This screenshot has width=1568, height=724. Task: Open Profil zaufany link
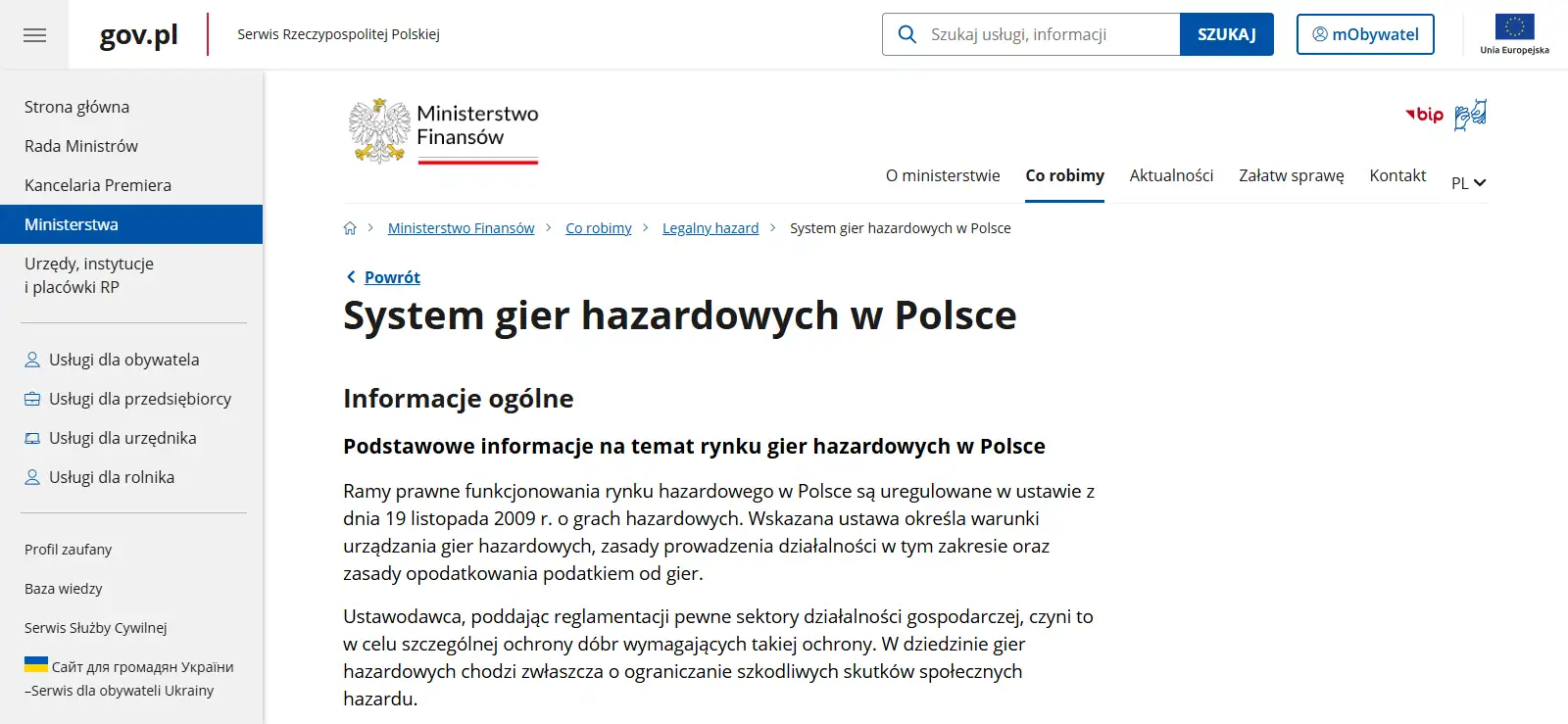[x=69, y=550]
